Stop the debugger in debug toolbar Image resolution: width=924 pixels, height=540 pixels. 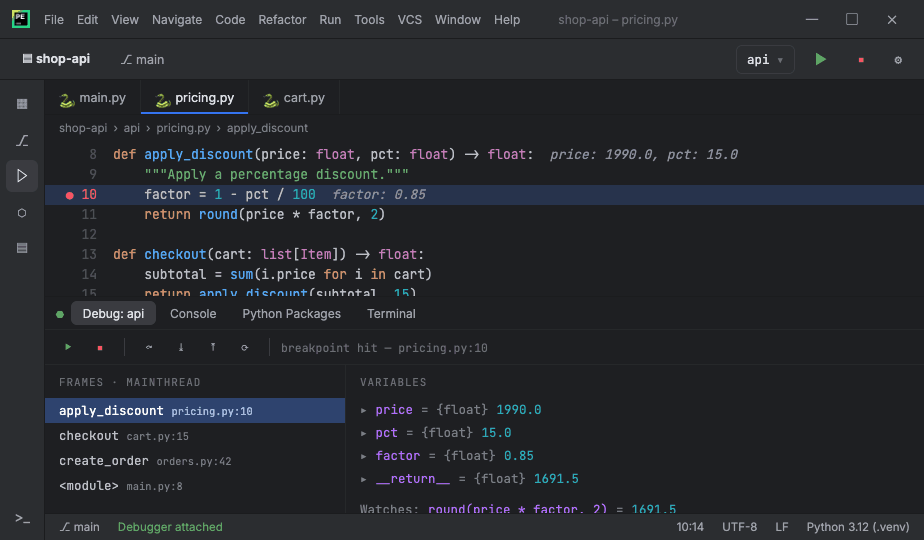[x=100, y=348]
